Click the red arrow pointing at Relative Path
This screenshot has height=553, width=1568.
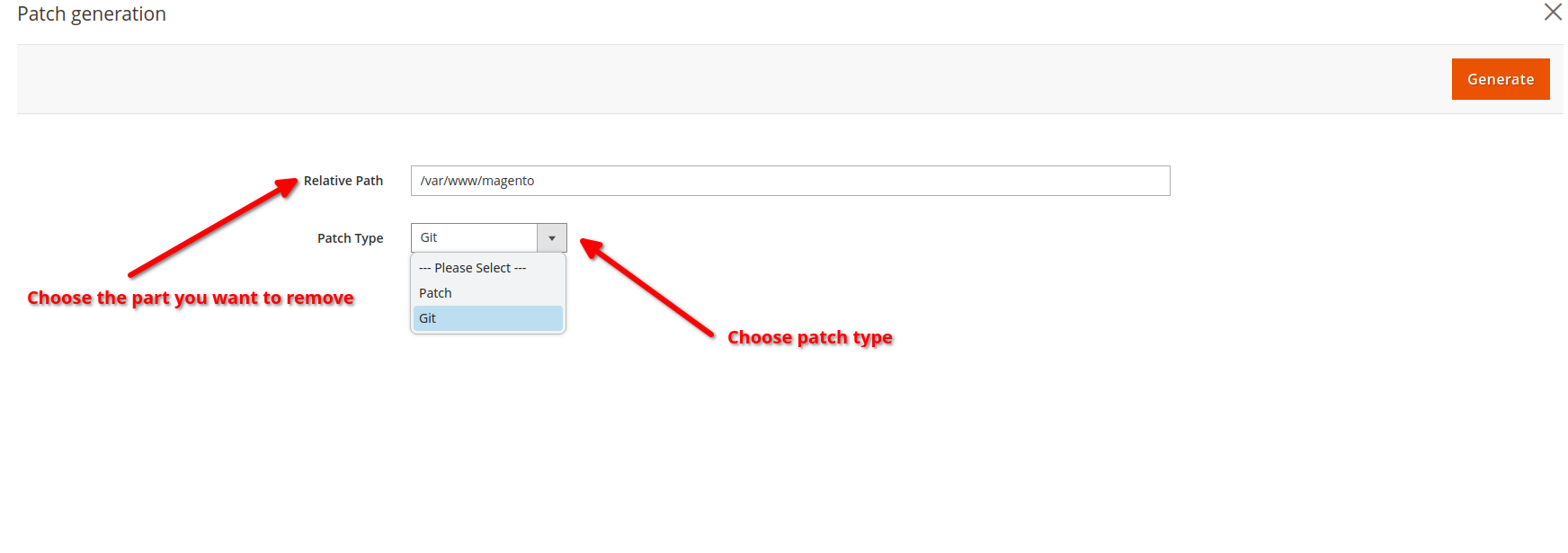pos(213,228)
